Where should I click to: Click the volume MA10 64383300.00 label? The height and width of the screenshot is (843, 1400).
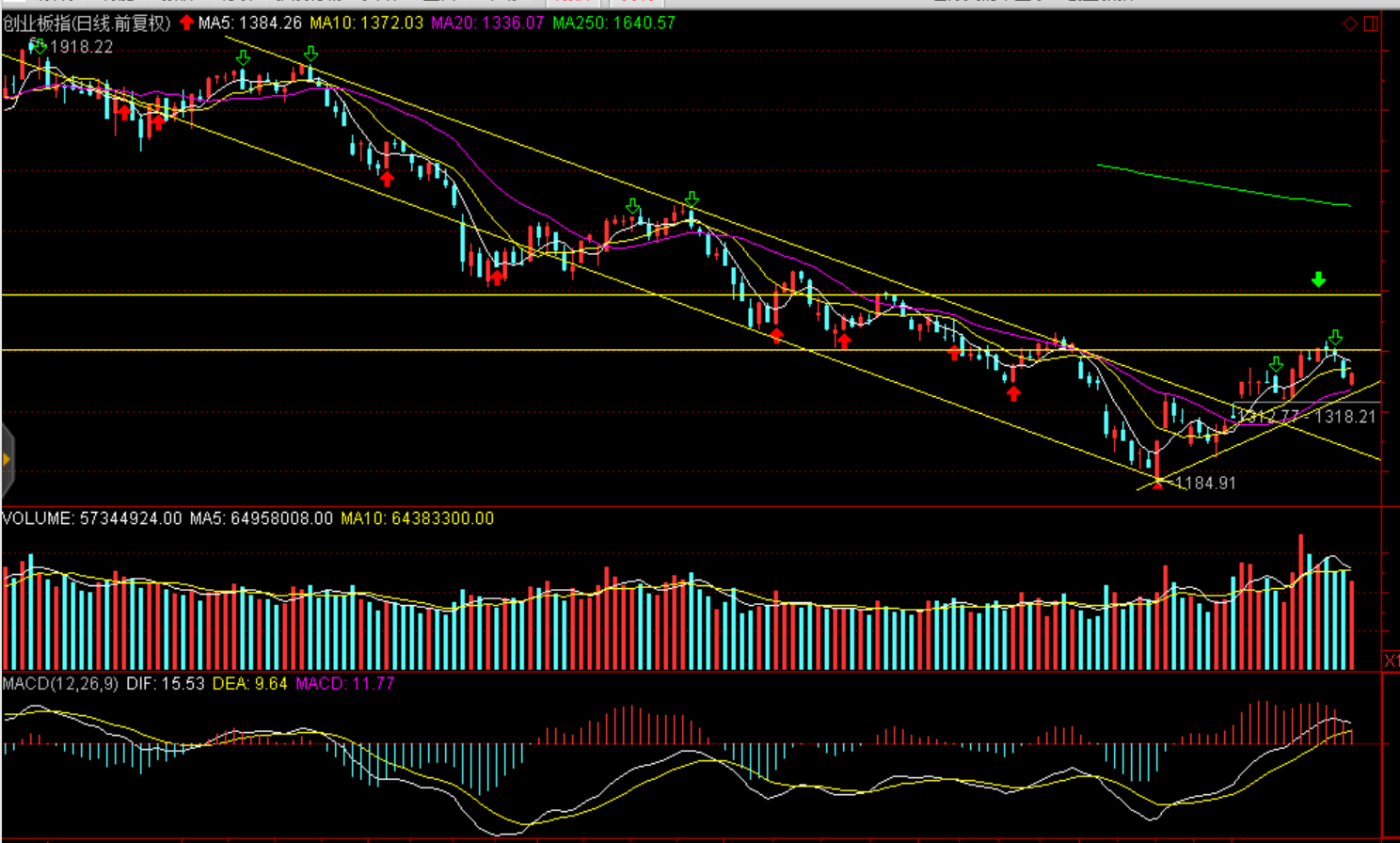(x=417, y=518)
